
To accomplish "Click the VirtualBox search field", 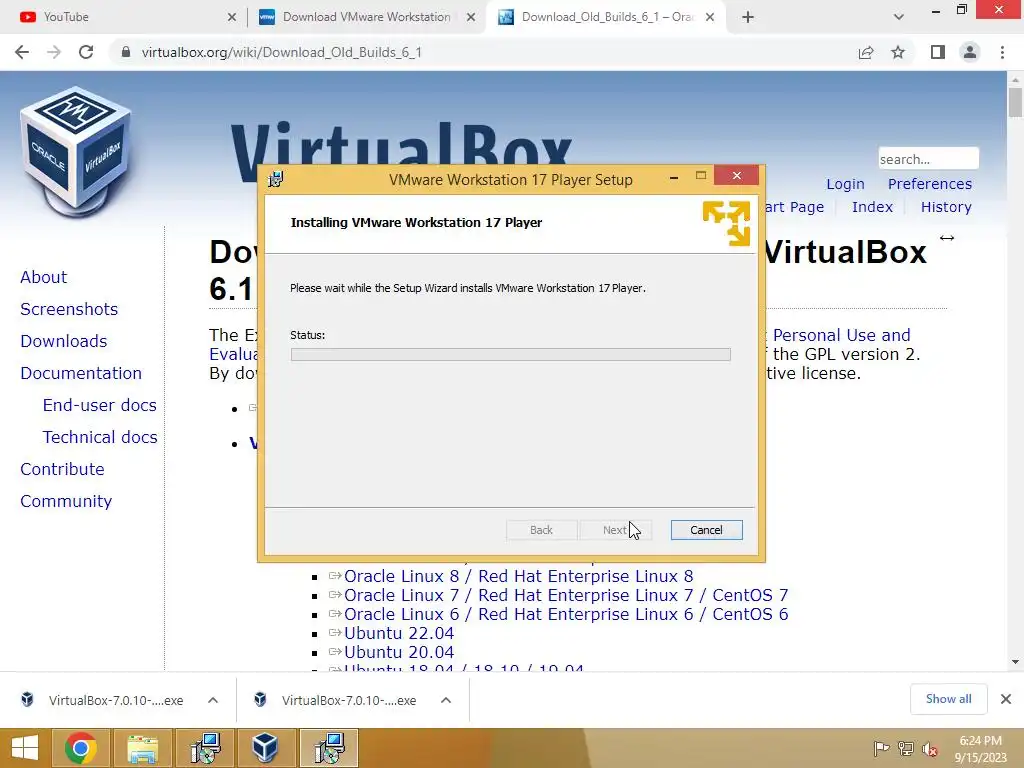I will click(928, 159).
